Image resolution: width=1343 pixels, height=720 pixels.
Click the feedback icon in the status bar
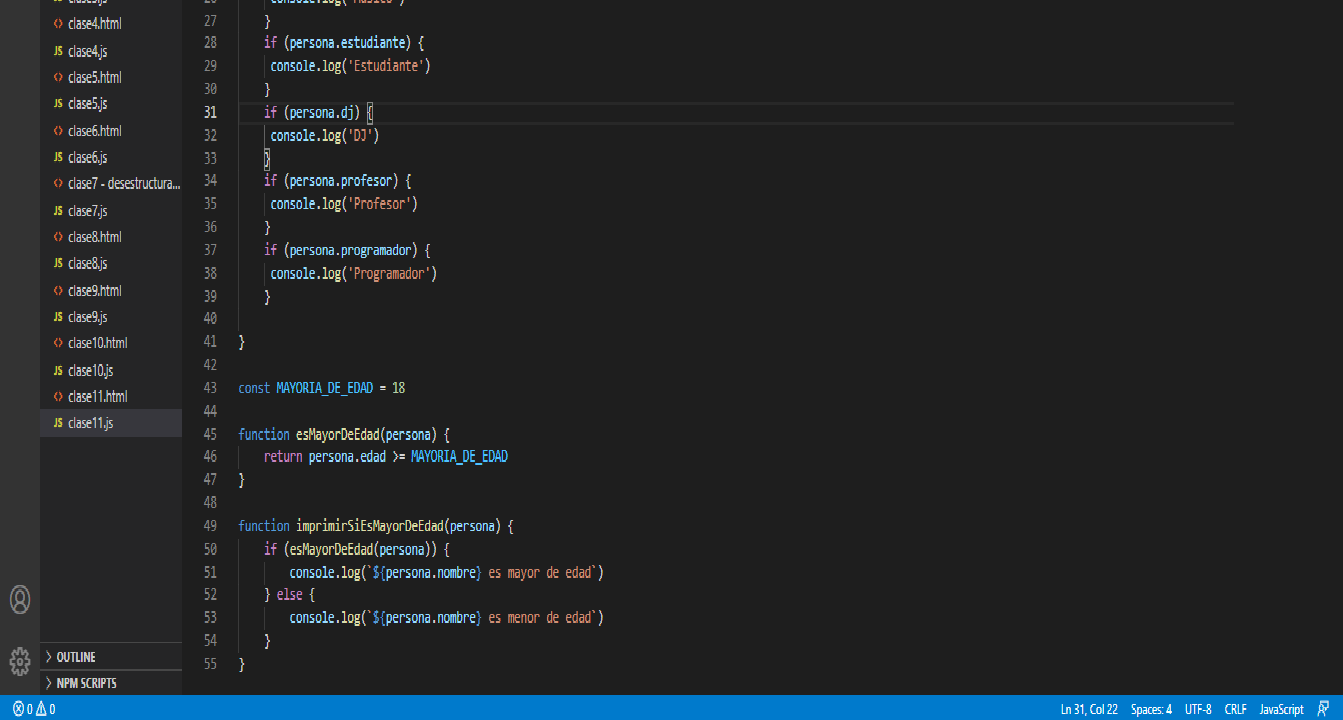[x=1324, y=709]
